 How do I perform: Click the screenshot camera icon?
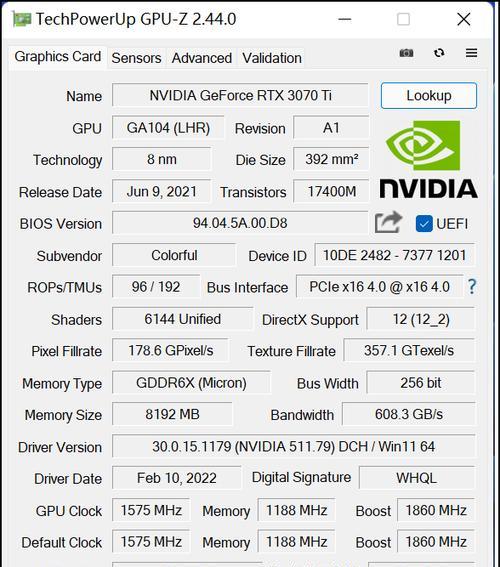[406, 53]
